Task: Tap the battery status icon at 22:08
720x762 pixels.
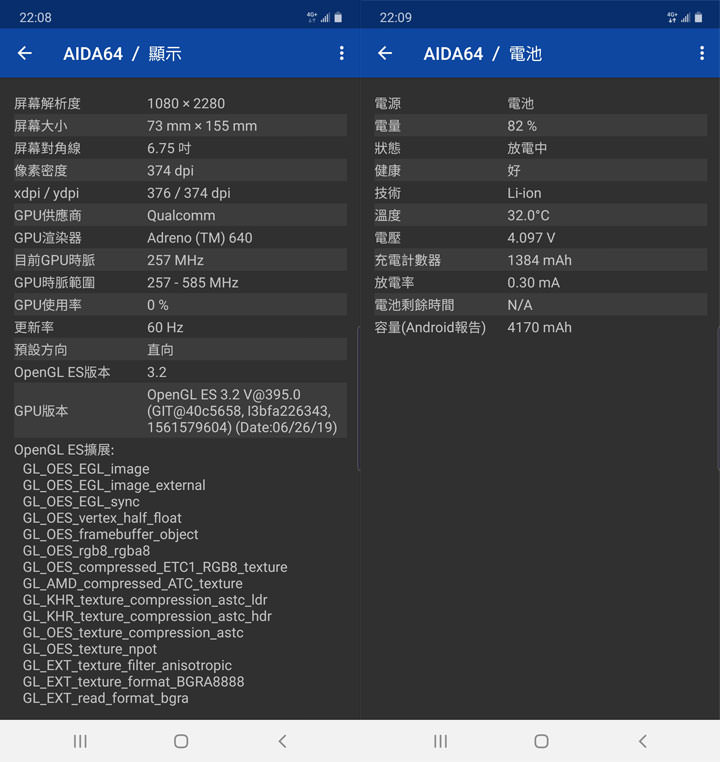Action: 338,18
